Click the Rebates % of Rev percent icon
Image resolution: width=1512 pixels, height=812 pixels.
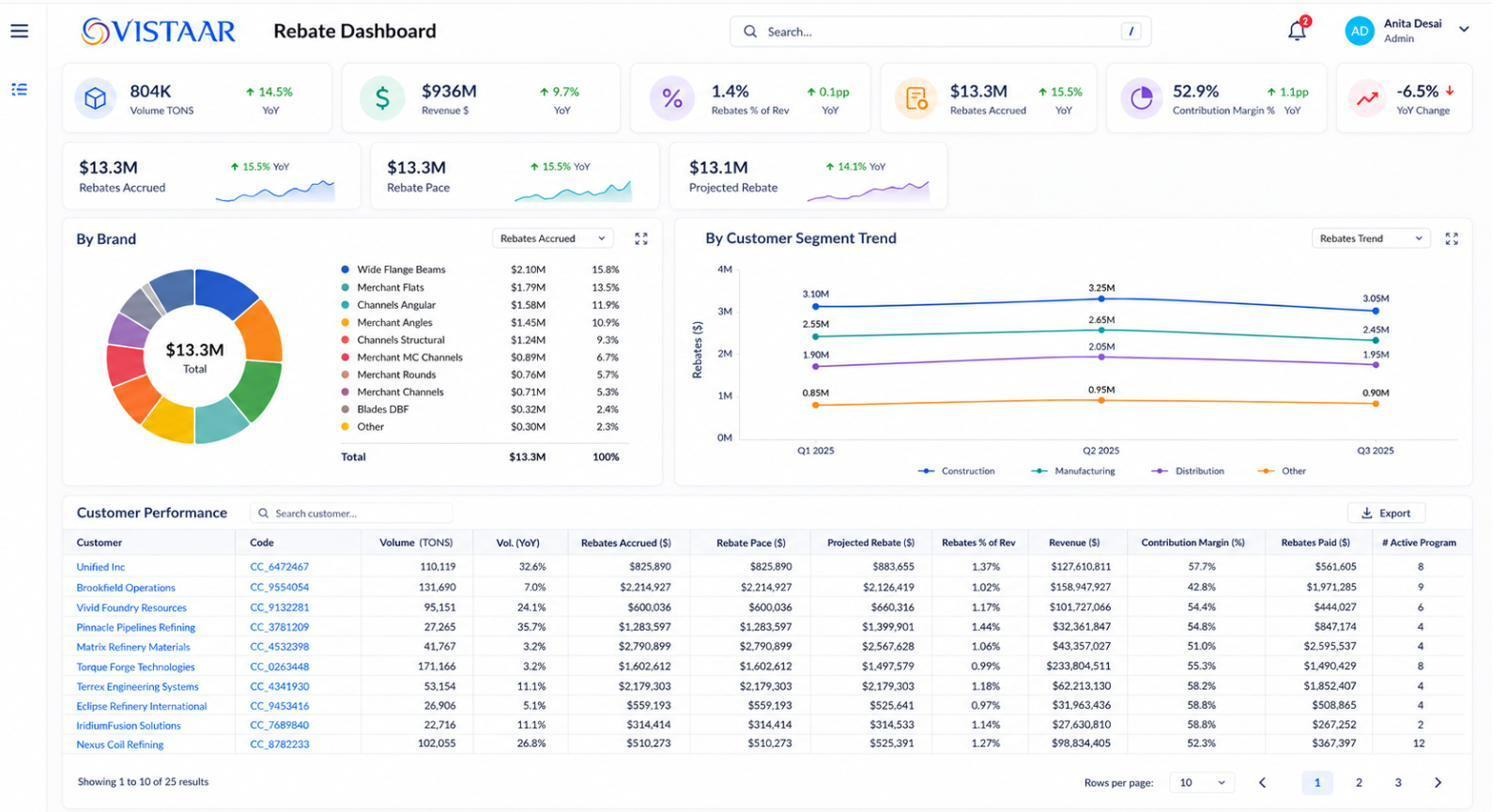coord(672,99)
